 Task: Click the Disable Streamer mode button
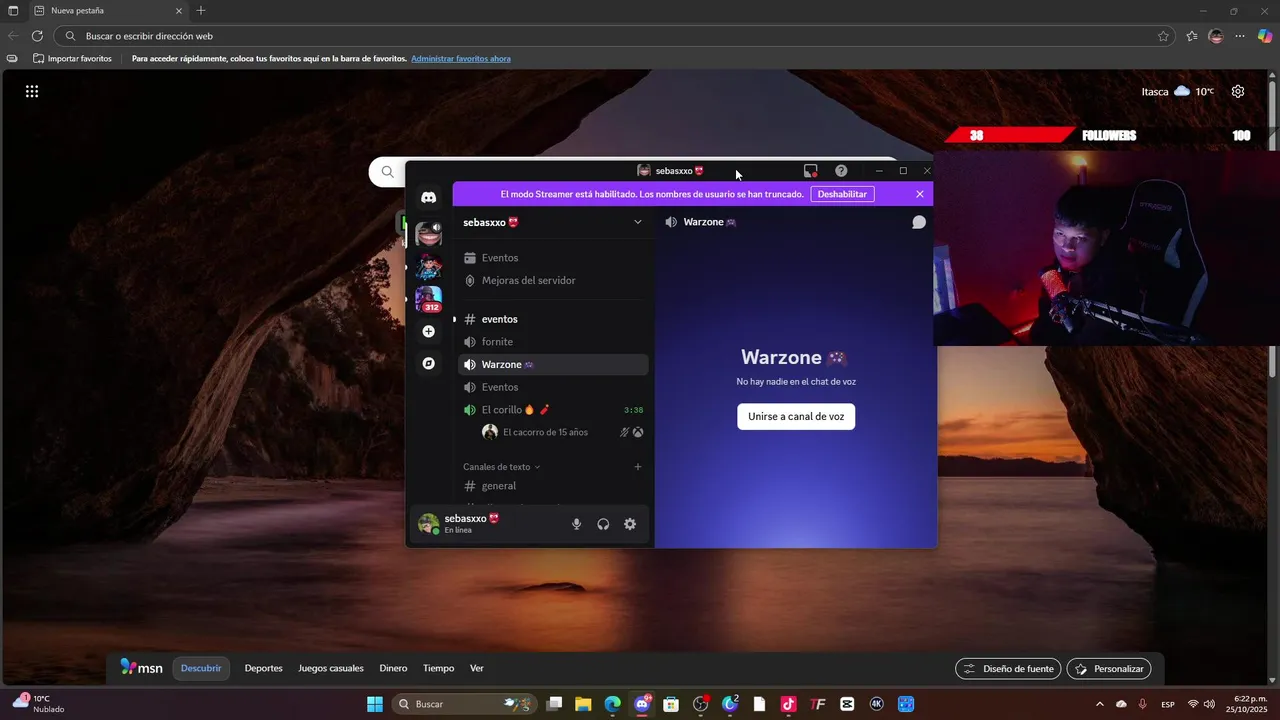click(x=842, y=194)
